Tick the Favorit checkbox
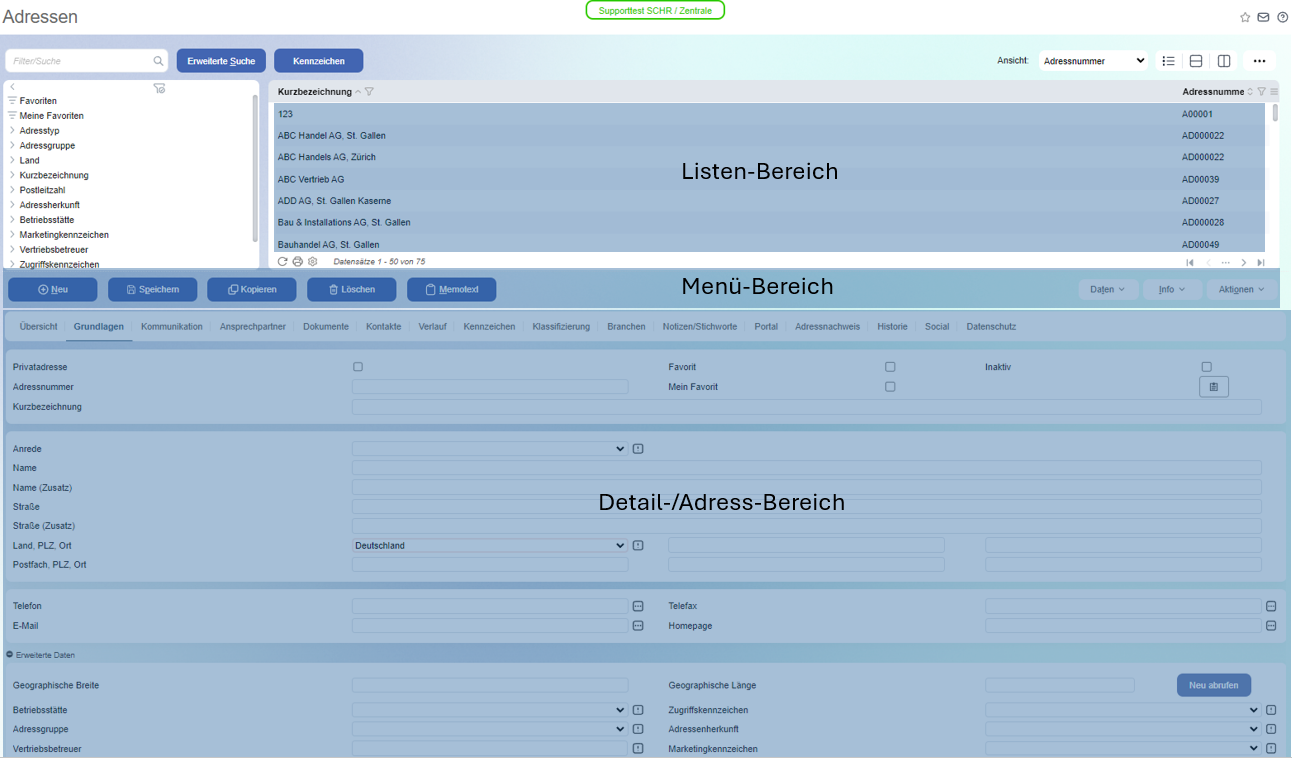Image resolution: width=1292 pixels, height=758 pixels. coord(890,367)
